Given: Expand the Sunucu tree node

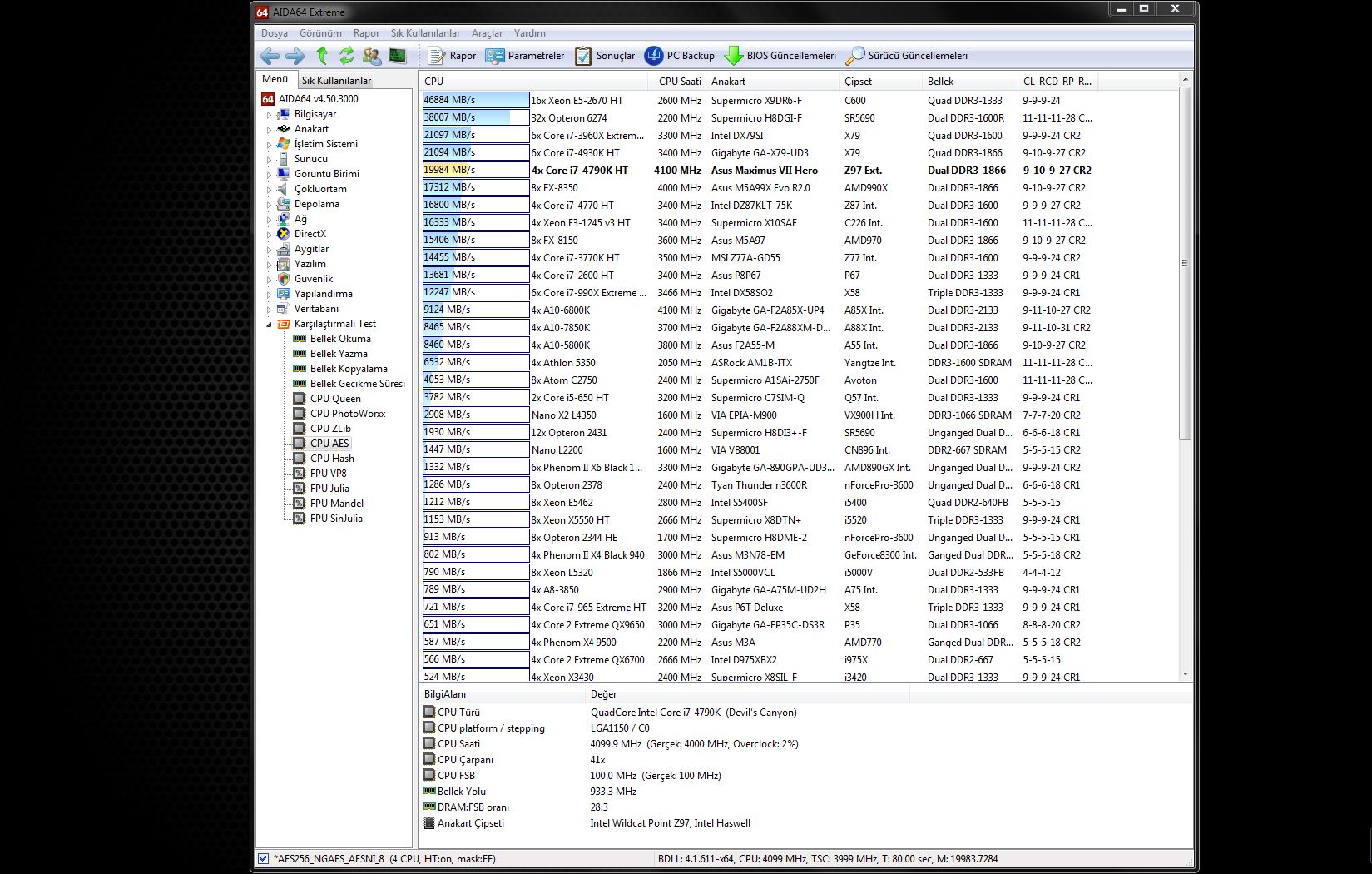Looking at the screenshot, I should click(x=269, y=160).
